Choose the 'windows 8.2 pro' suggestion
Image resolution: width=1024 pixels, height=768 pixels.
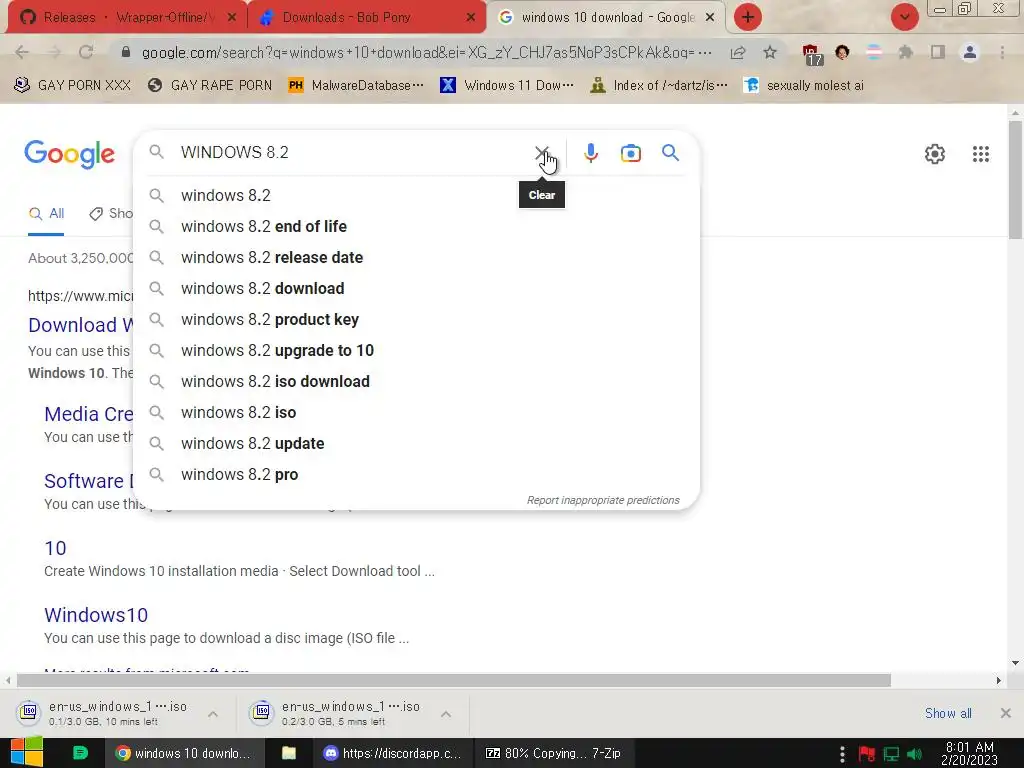416,475
